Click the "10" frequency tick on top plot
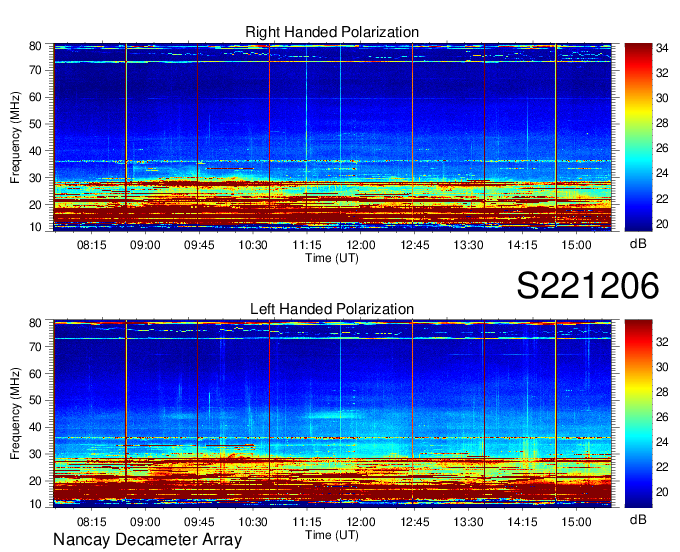 coord(35,227)
